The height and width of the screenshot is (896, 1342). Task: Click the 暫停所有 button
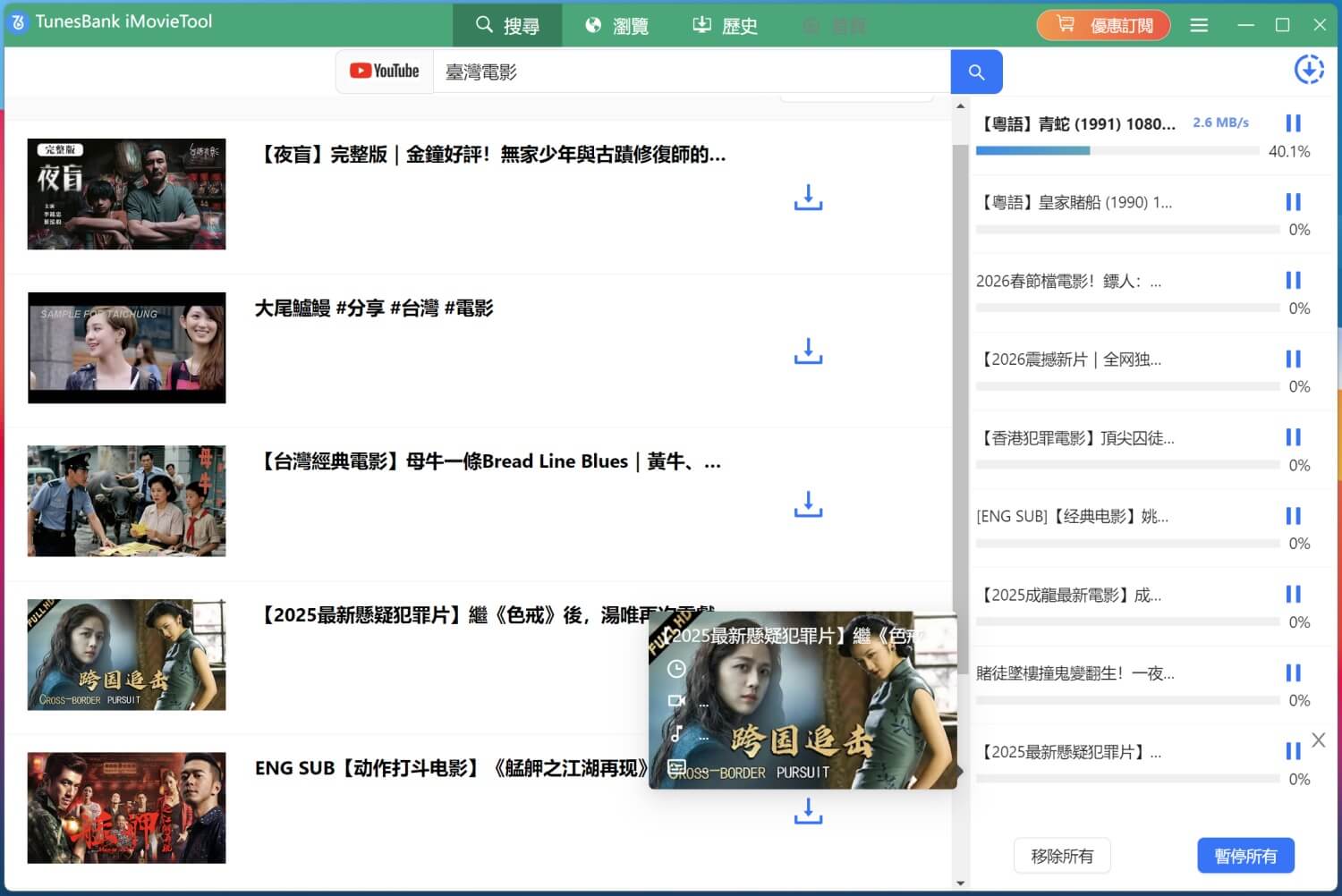1245,856
